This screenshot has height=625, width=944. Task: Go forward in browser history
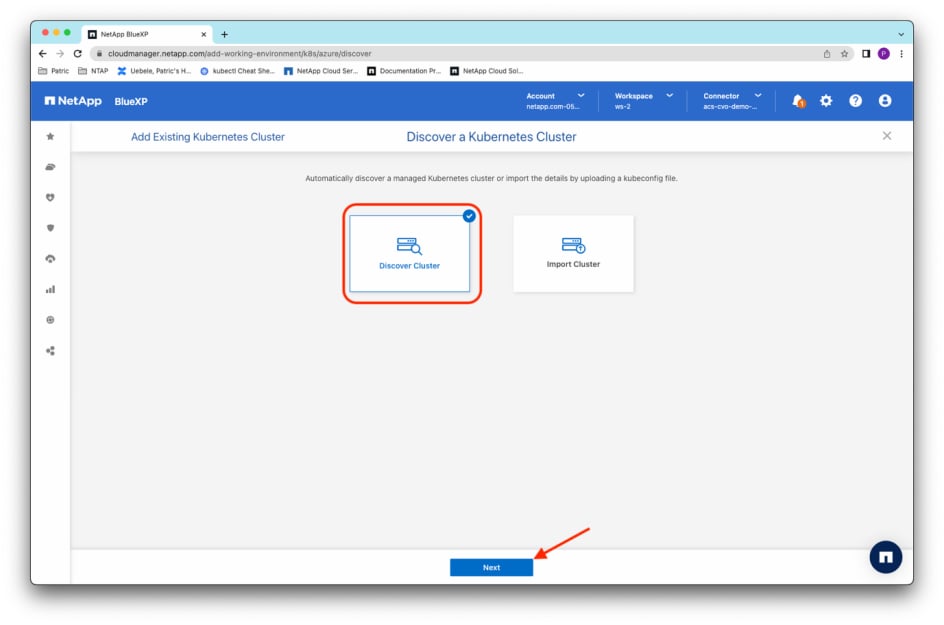60,54
